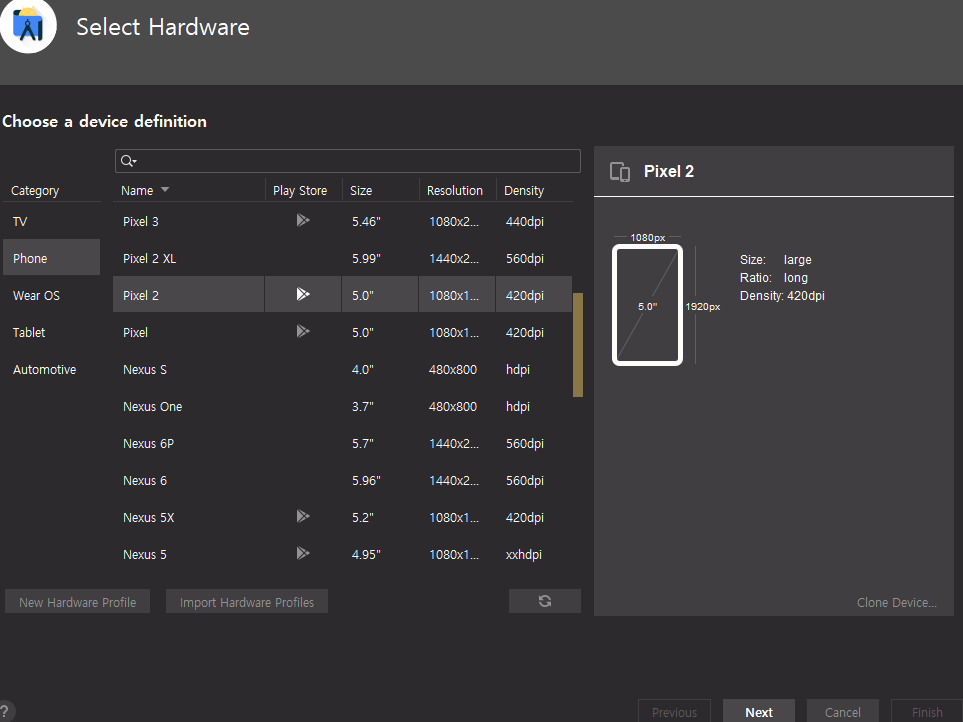Viewport: 963px width, 722px height.
Task: Select the Automotive category
Action: [x=52, y=370]
